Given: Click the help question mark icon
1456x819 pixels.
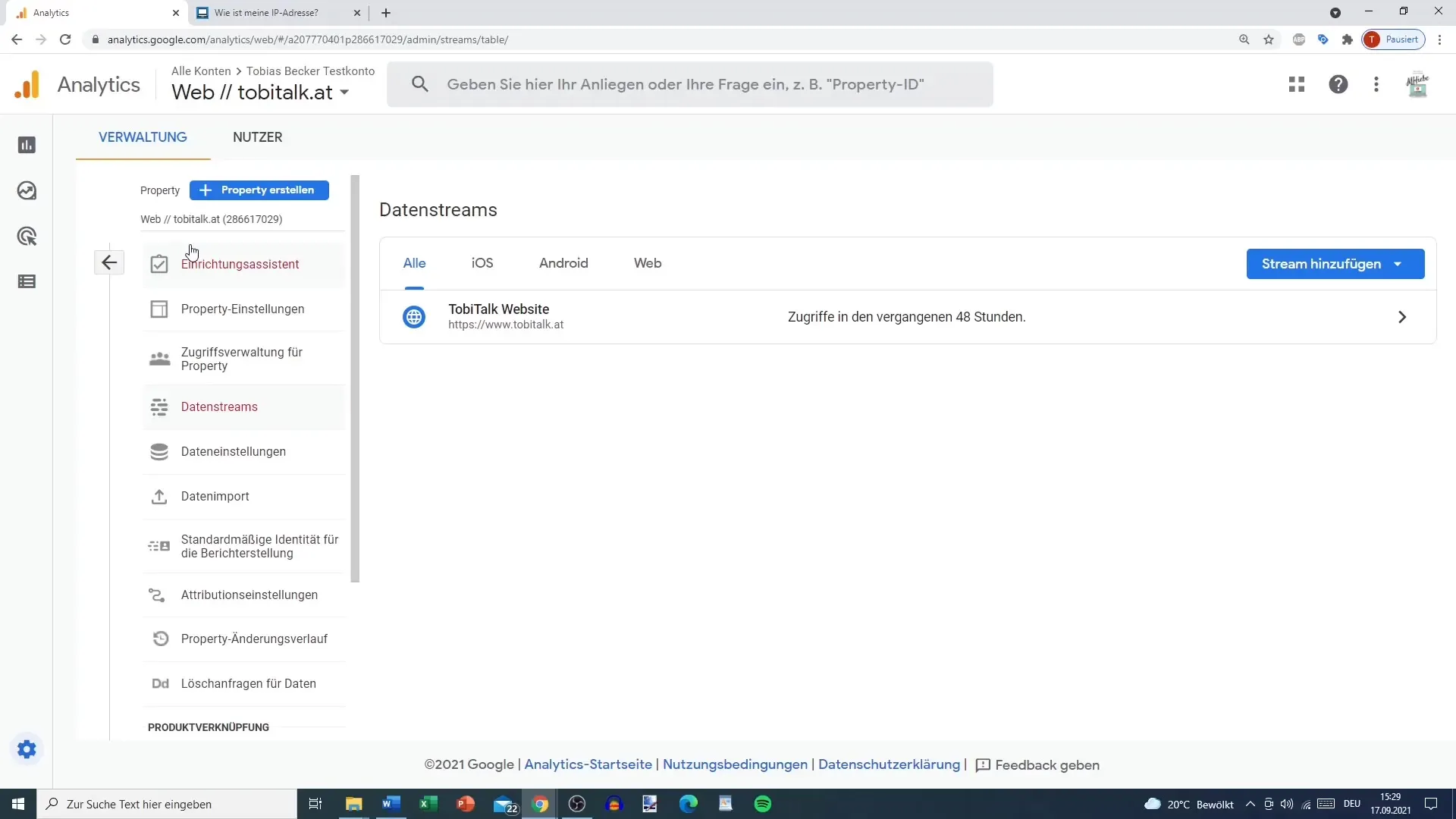Looking at the screenshot, I should [x=1338, y=84].
